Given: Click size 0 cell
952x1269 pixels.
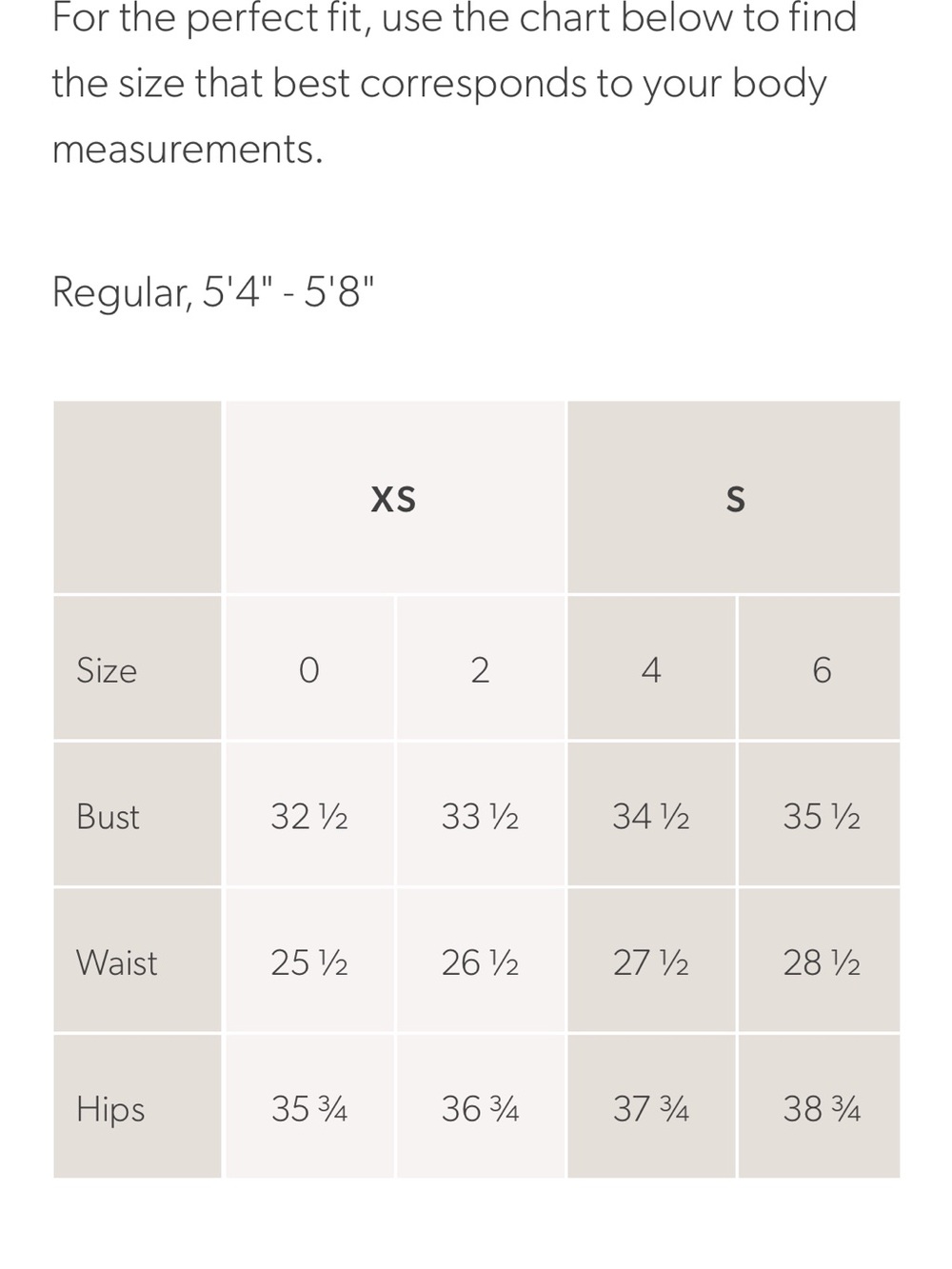Looking at the screenshot, I should click(309, 669).
